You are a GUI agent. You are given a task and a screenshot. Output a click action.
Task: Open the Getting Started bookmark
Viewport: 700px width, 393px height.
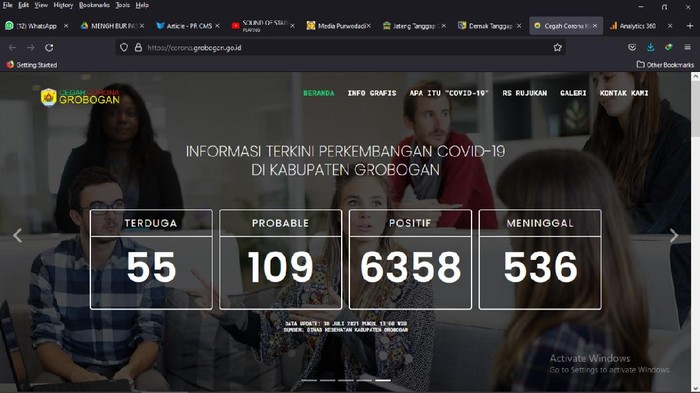pyautogui.click(x=32, y=65)
